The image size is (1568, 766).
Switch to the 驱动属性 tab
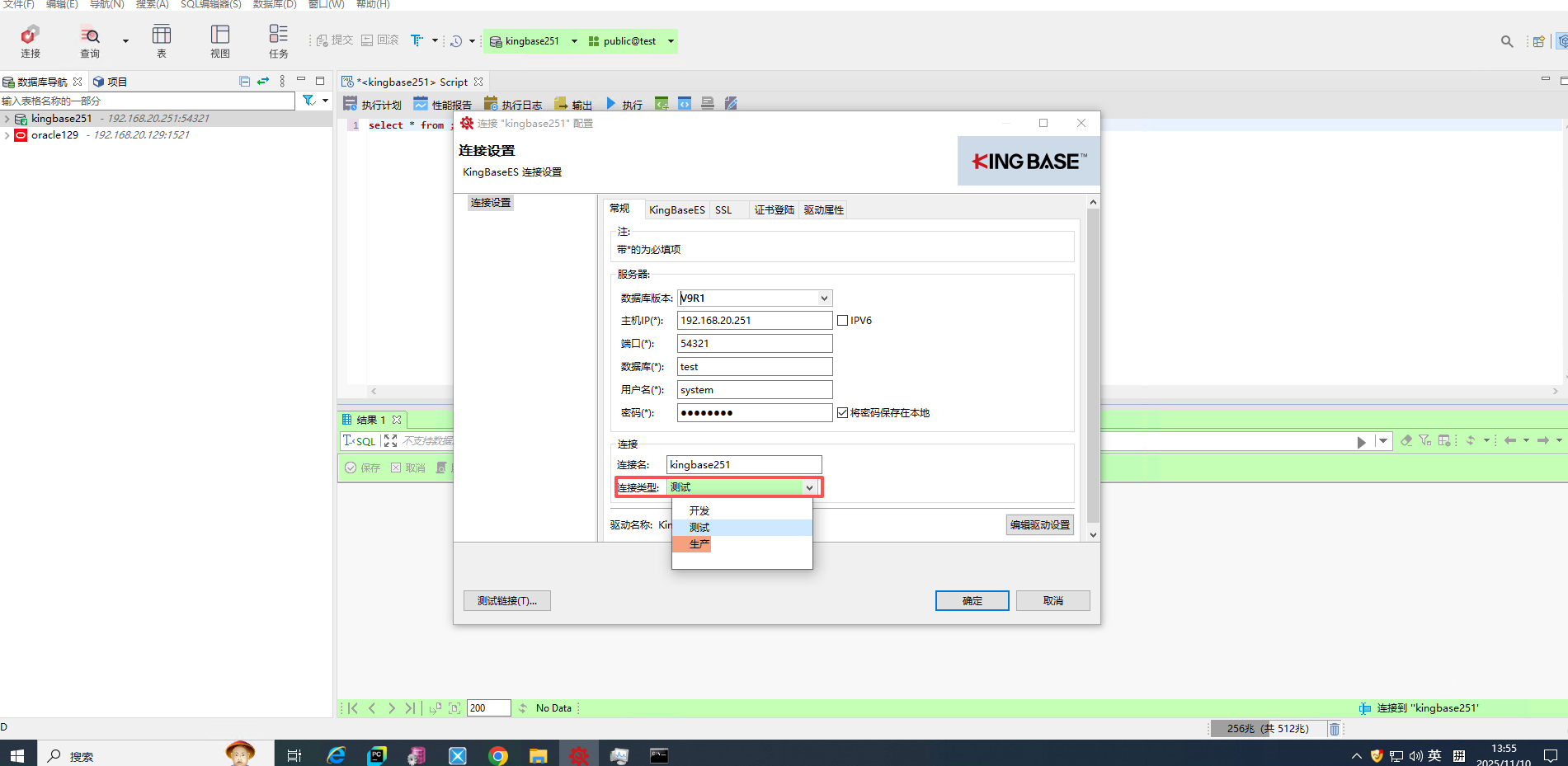(823, 210)
